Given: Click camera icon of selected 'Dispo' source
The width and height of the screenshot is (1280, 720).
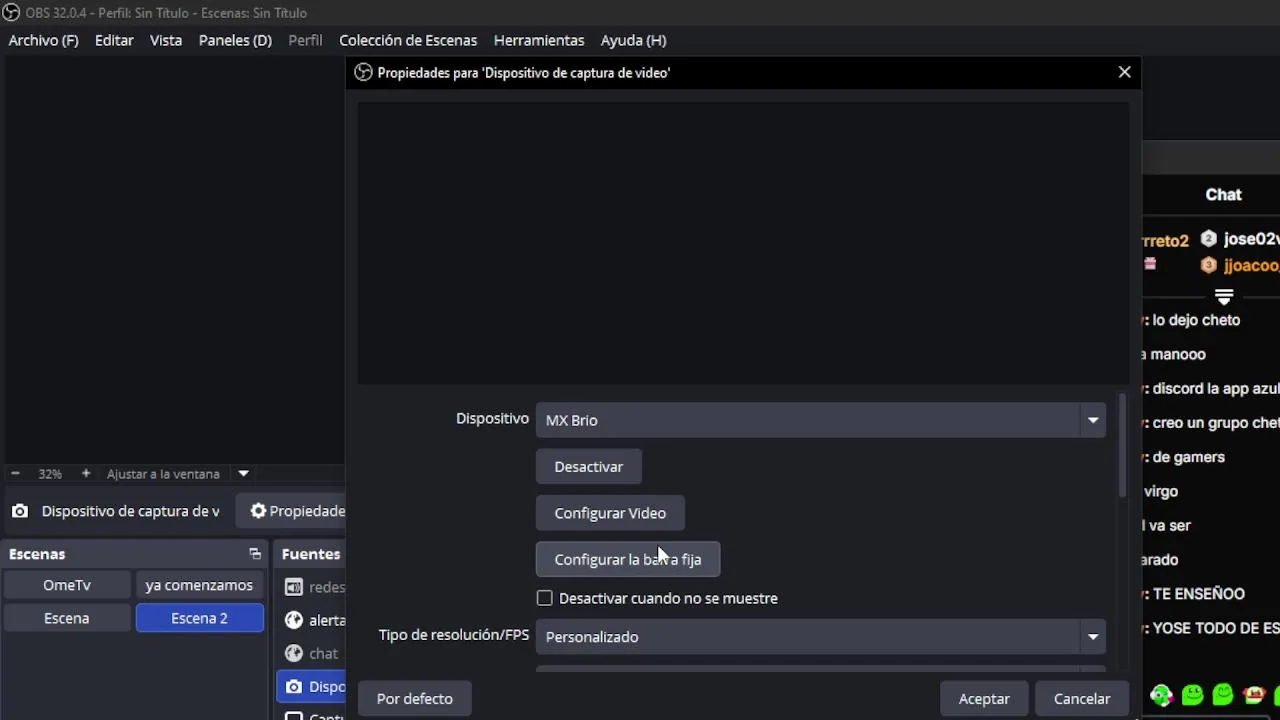Looking at the screenshot, I should pyautogui.click(x=293, y=686).
